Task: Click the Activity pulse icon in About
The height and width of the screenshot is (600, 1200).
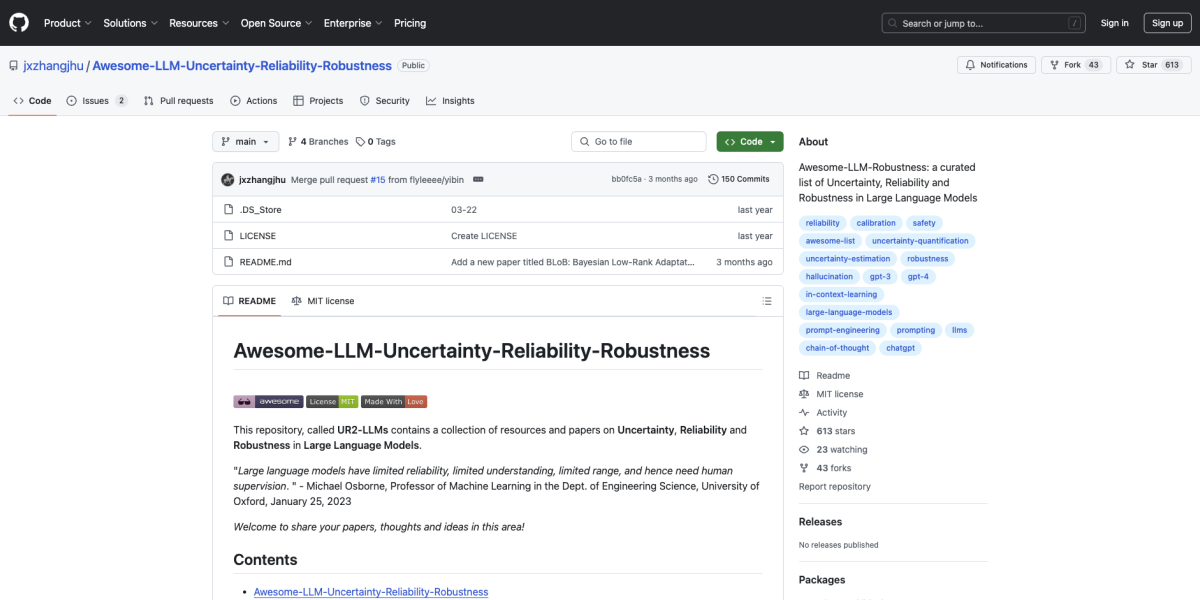Action: (x=803, y=412)
